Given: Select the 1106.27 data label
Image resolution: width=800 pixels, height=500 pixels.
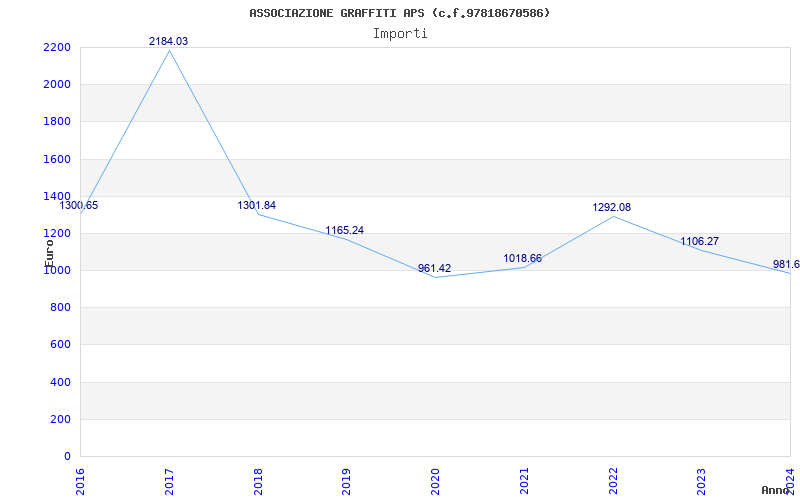Looking at the screenshot, I should pyautogui.click(x=699, y=241).
